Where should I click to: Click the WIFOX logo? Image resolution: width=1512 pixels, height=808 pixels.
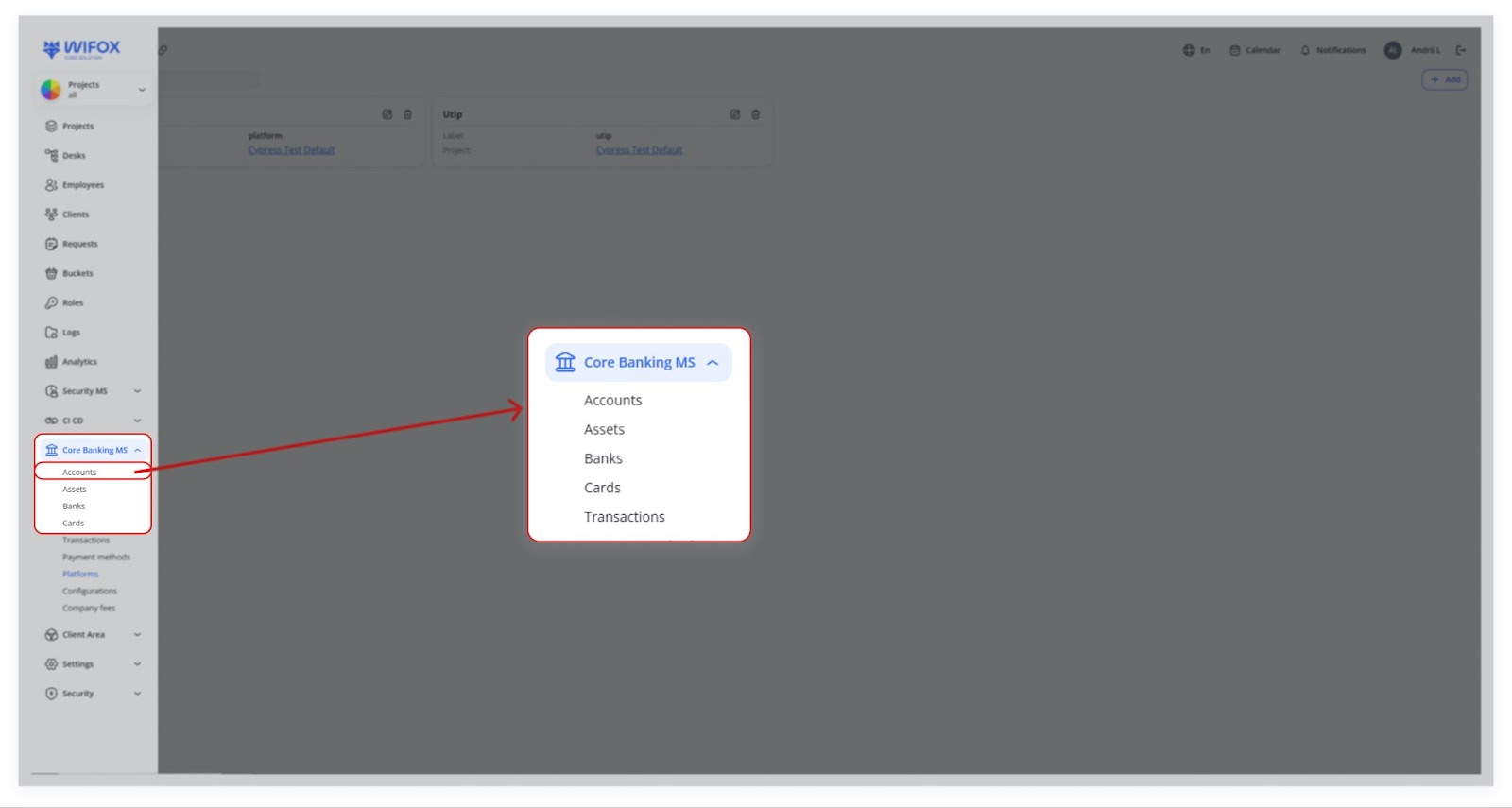81,48
